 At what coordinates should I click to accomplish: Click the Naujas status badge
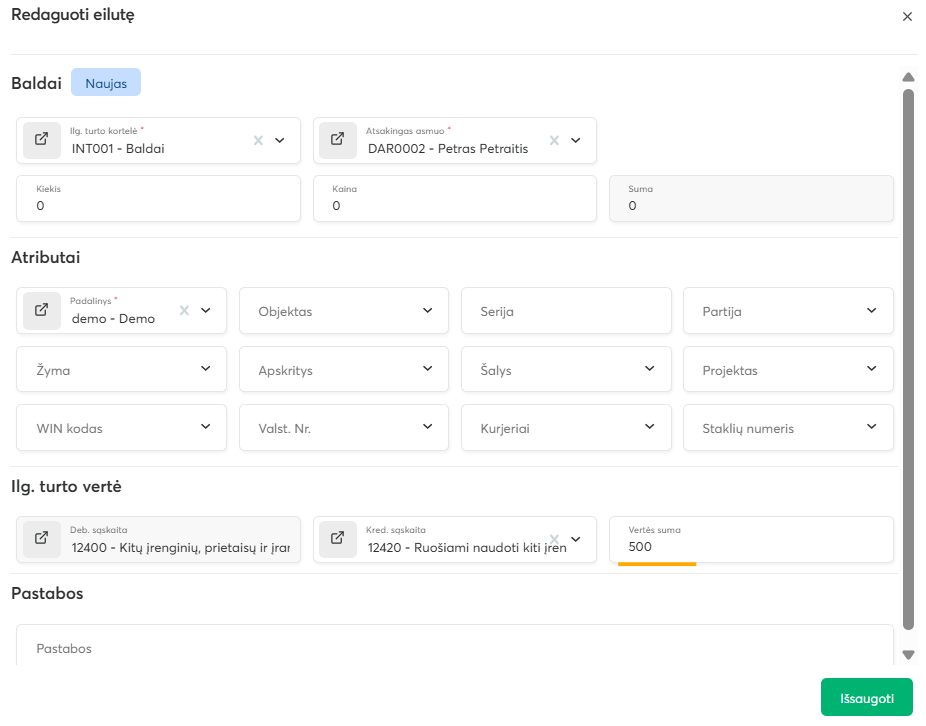[106, 83]
